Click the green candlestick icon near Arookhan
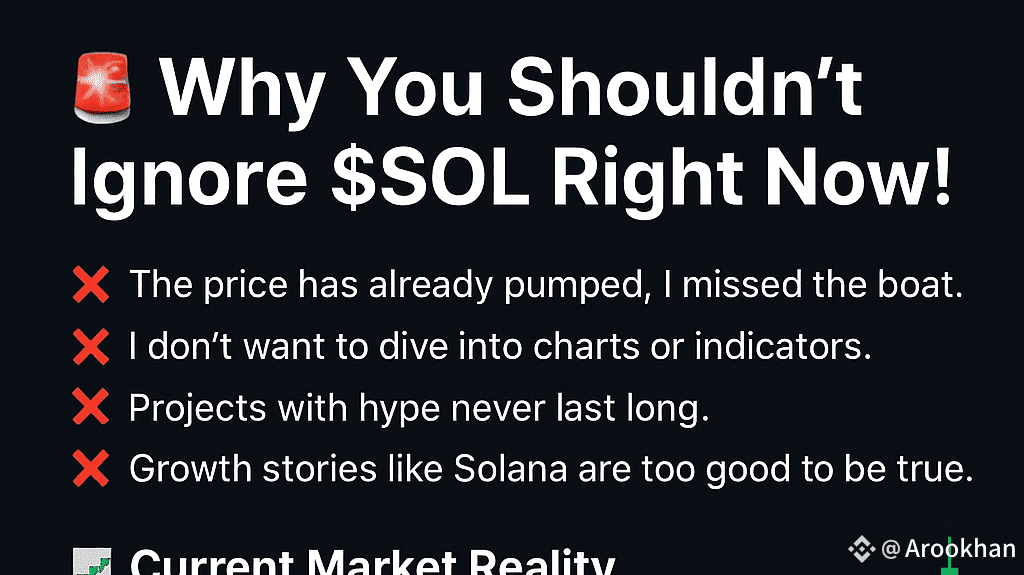1024x575 pixels. click(x=949, y=554)
